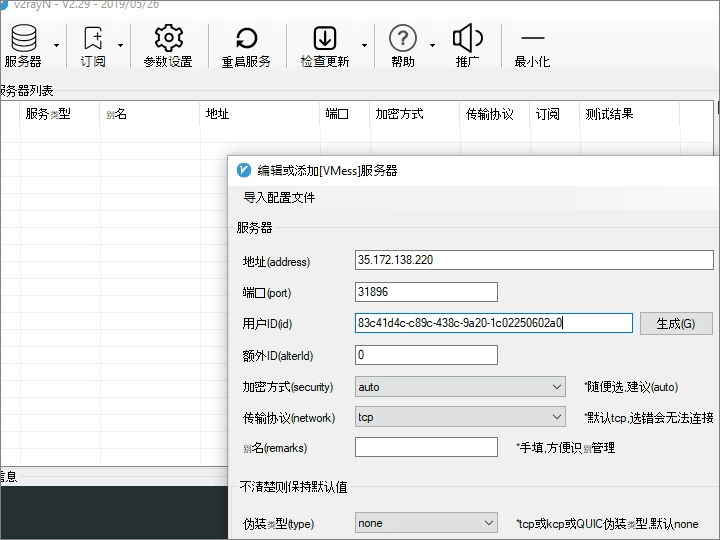Click the 最小化 minimize dash icon
720x540 pixels.
click(533, 39)
